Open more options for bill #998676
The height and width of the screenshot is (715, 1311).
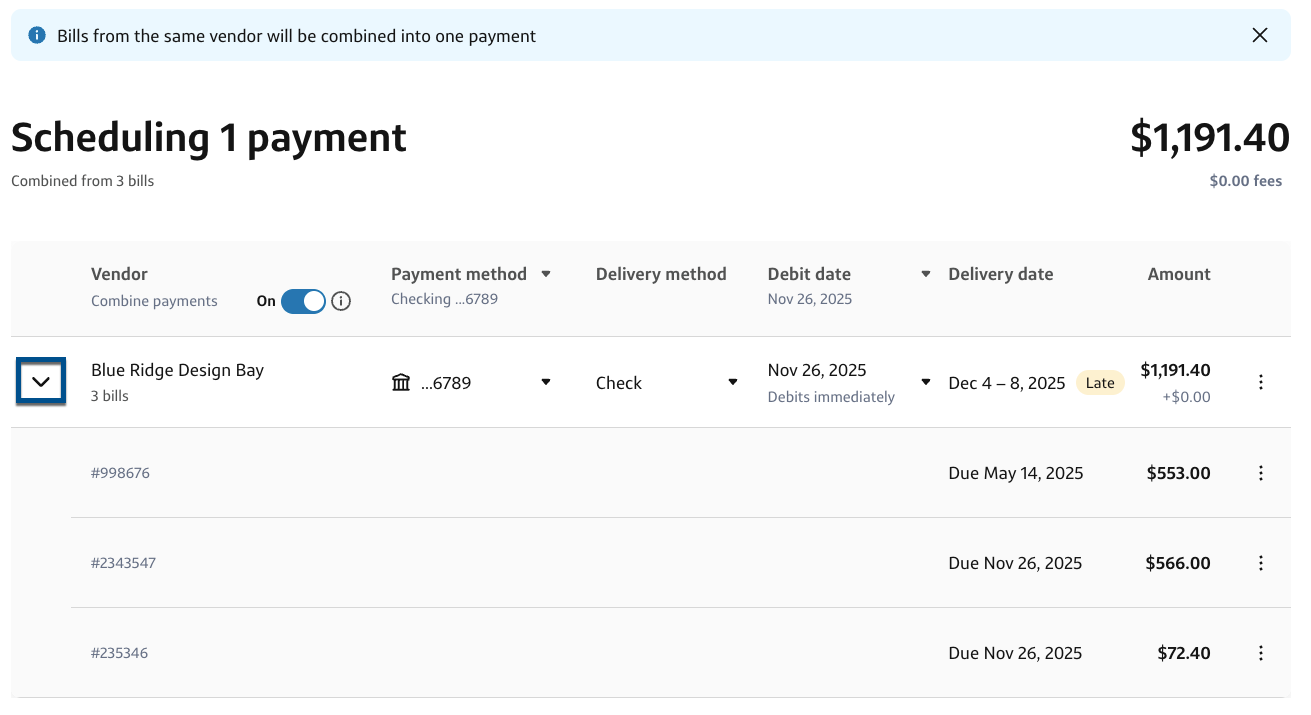[1260, 473]
